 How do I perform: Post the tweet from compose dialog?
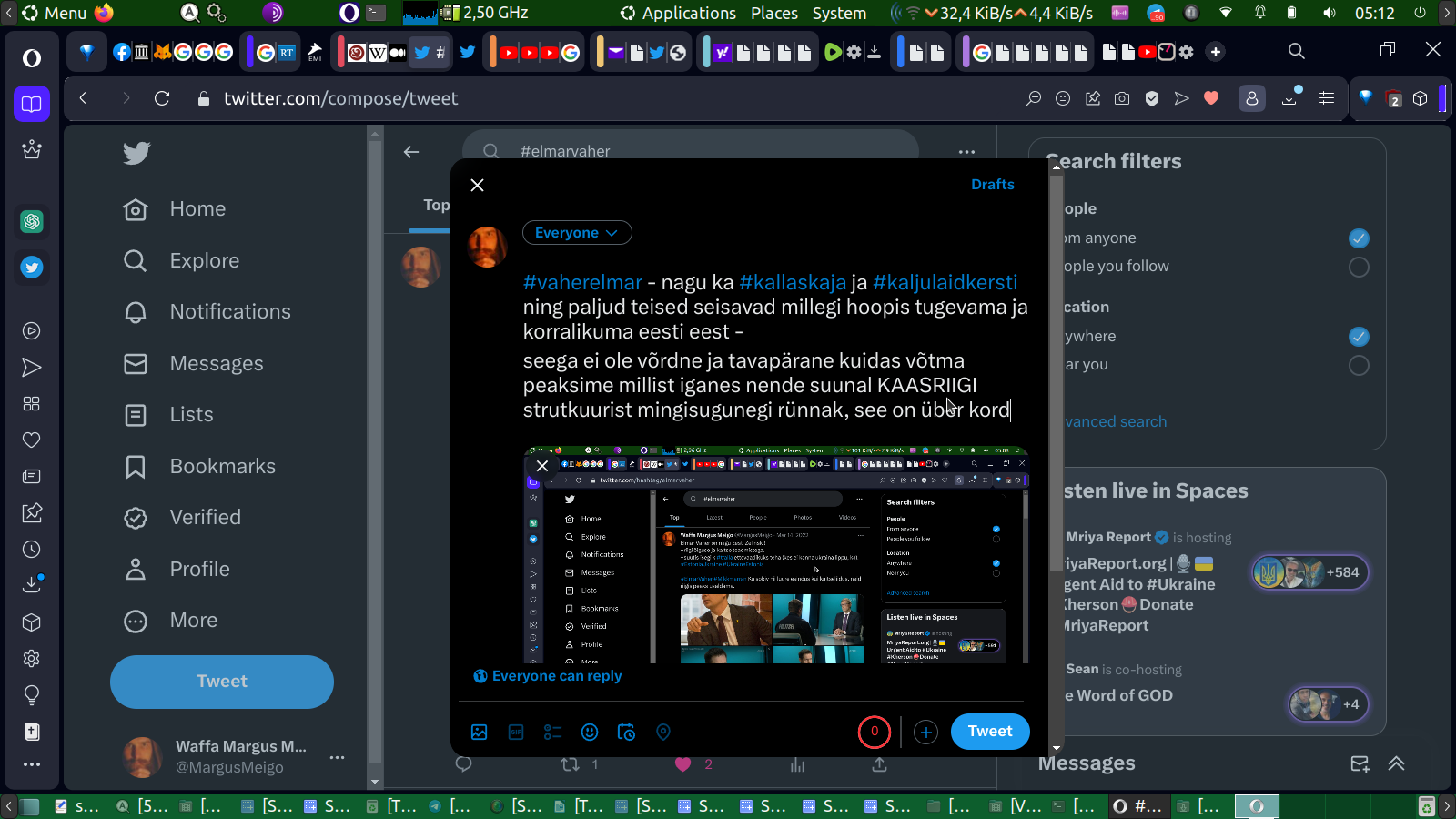pyautogui.click(x=990, y=732)
